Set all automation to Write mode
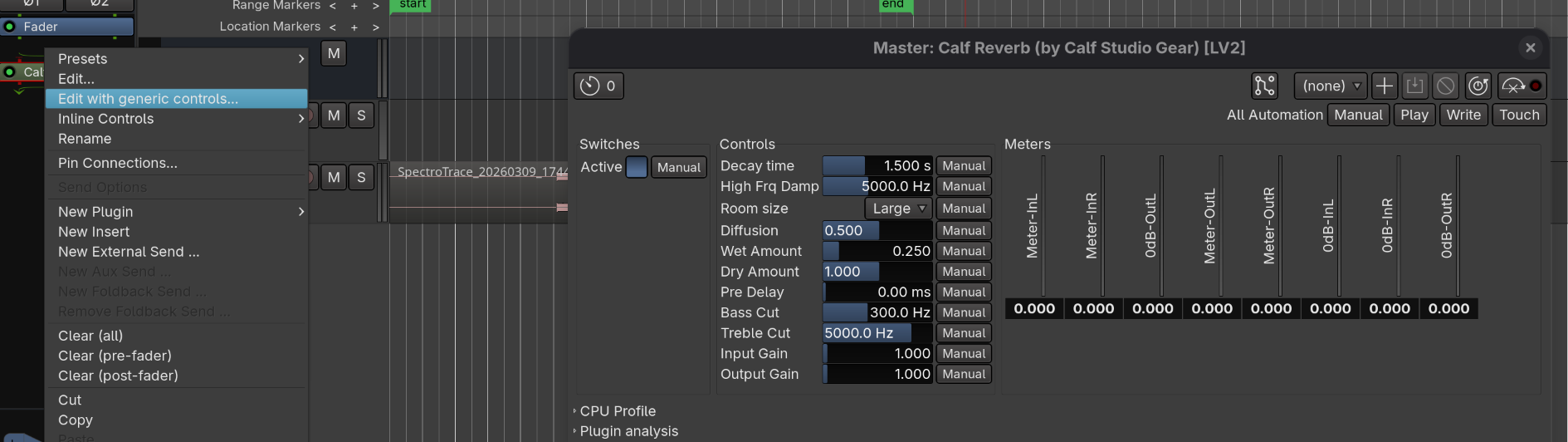1568x442 pixels. (1463, 115)
